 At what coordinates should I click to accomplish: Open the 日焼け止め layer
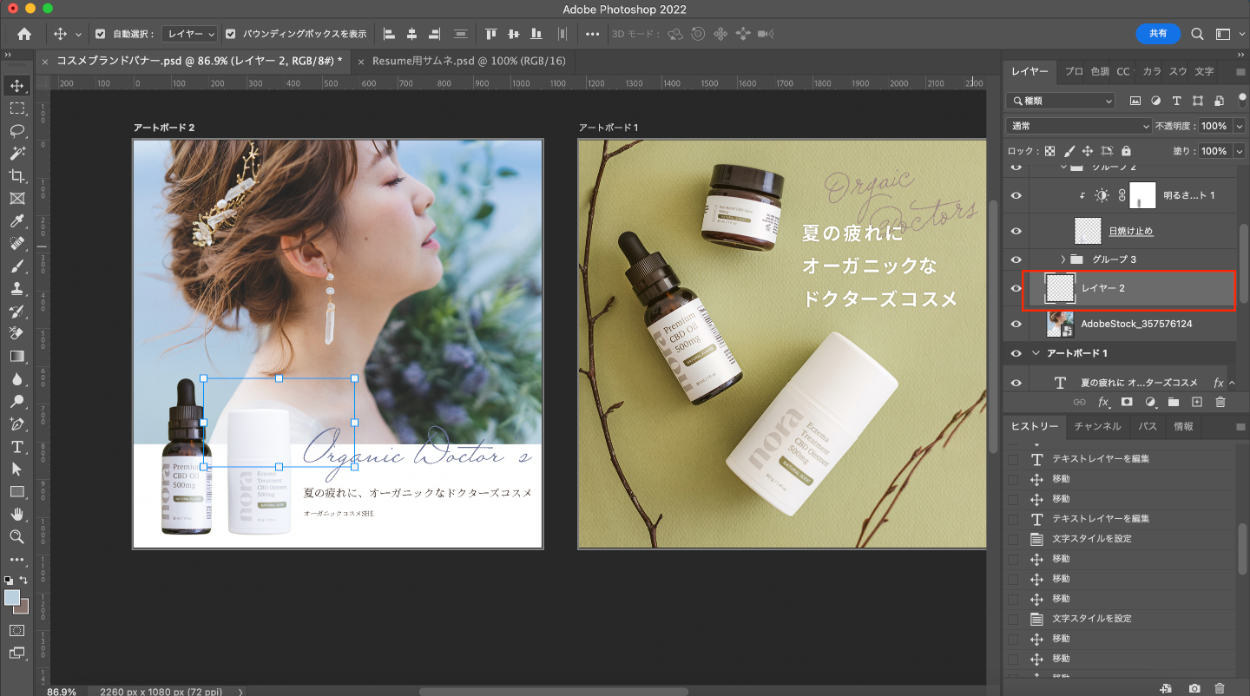point(1130,231)
